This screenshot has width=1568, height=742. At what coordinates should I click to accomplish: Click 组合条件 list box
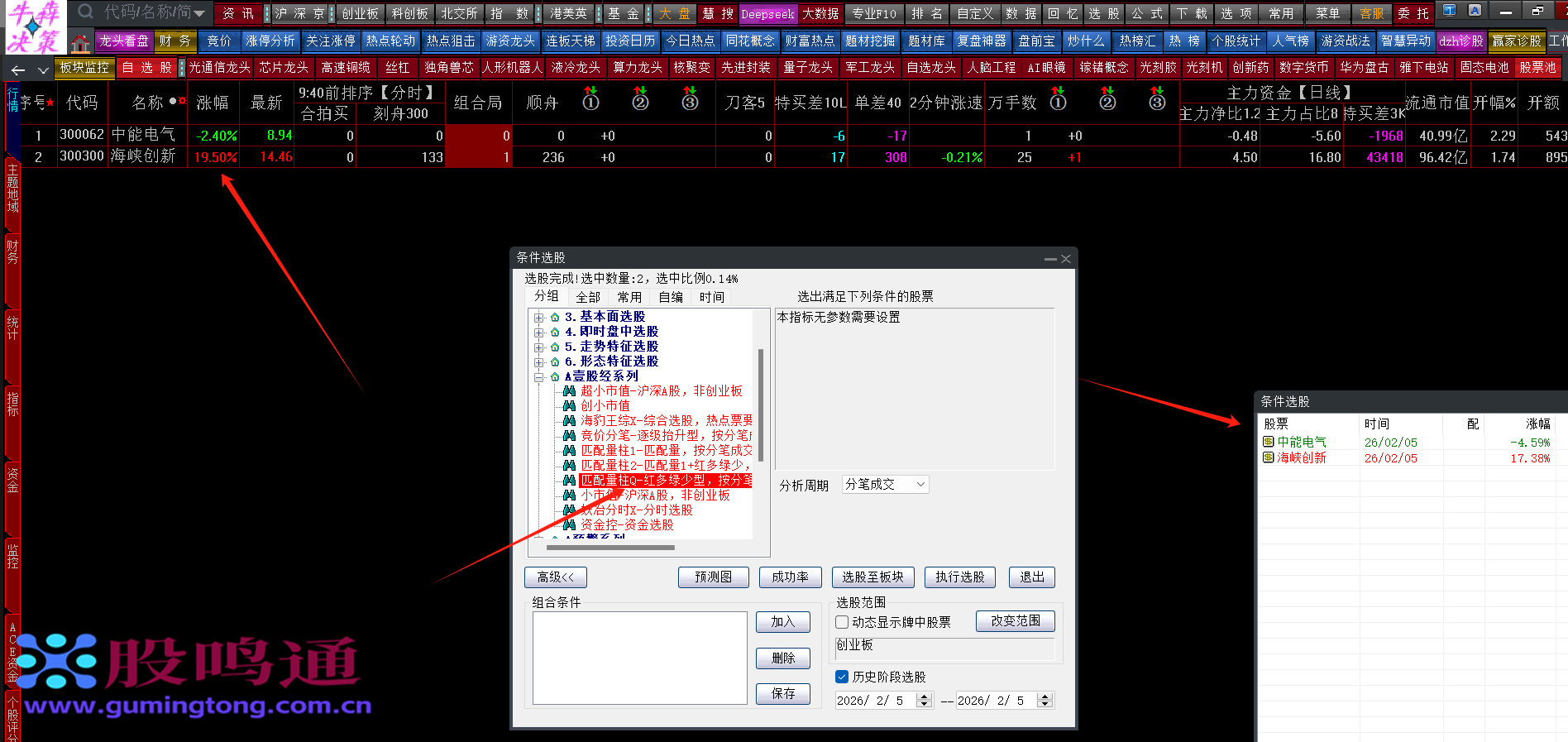pyautogui.click(x=640, y=658)
